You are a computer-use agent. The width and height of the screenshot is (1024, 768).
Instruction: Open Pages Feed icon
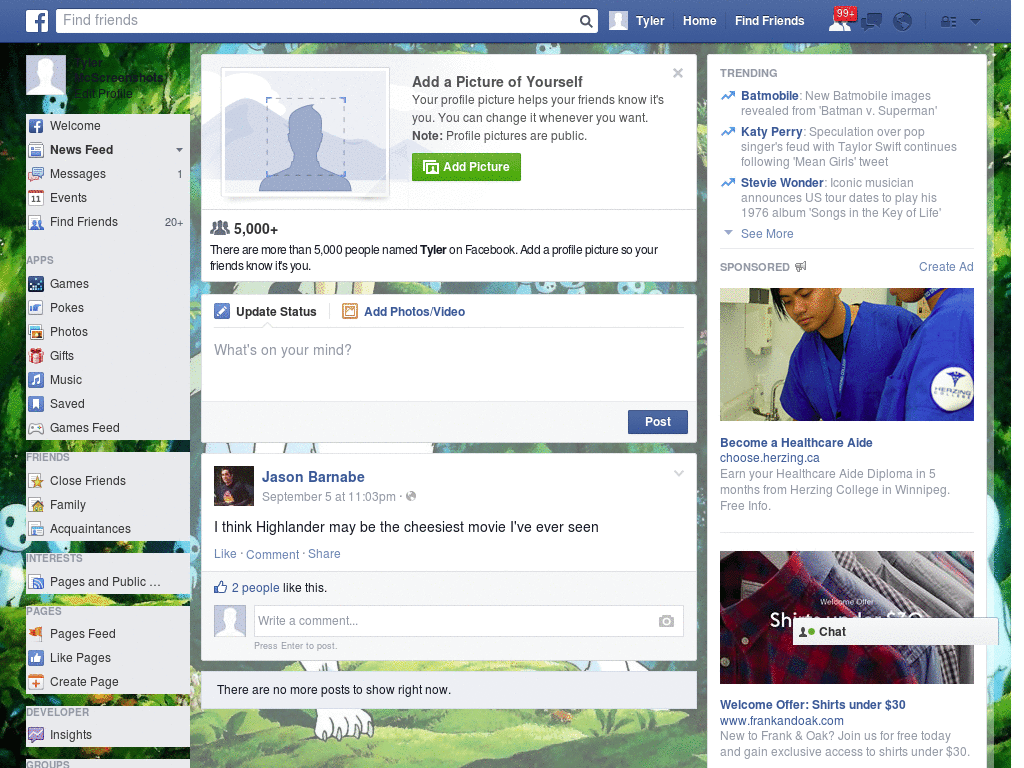36,633
